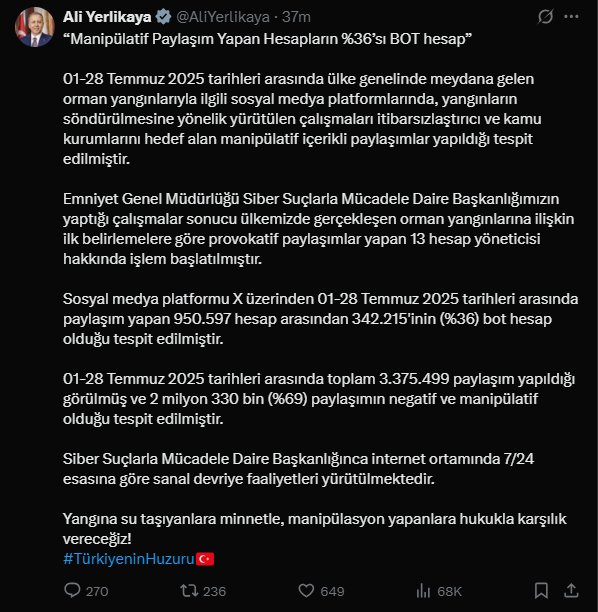Open the view analytics bar-chart icon
Image resolution: width=598 pixels, height=612 pixels.
tap(424, 591)
